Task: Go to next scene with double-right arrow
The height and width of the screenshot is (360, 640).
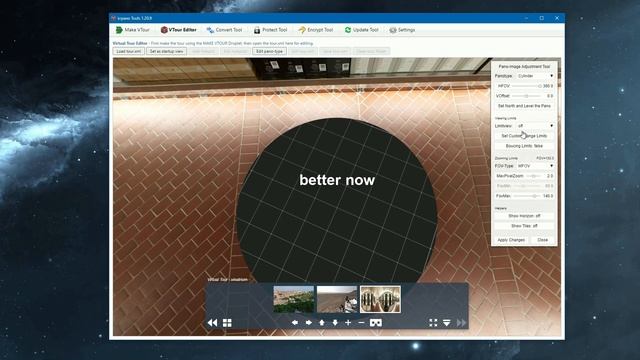Action: pyautogui.click(x=461, y=323)
